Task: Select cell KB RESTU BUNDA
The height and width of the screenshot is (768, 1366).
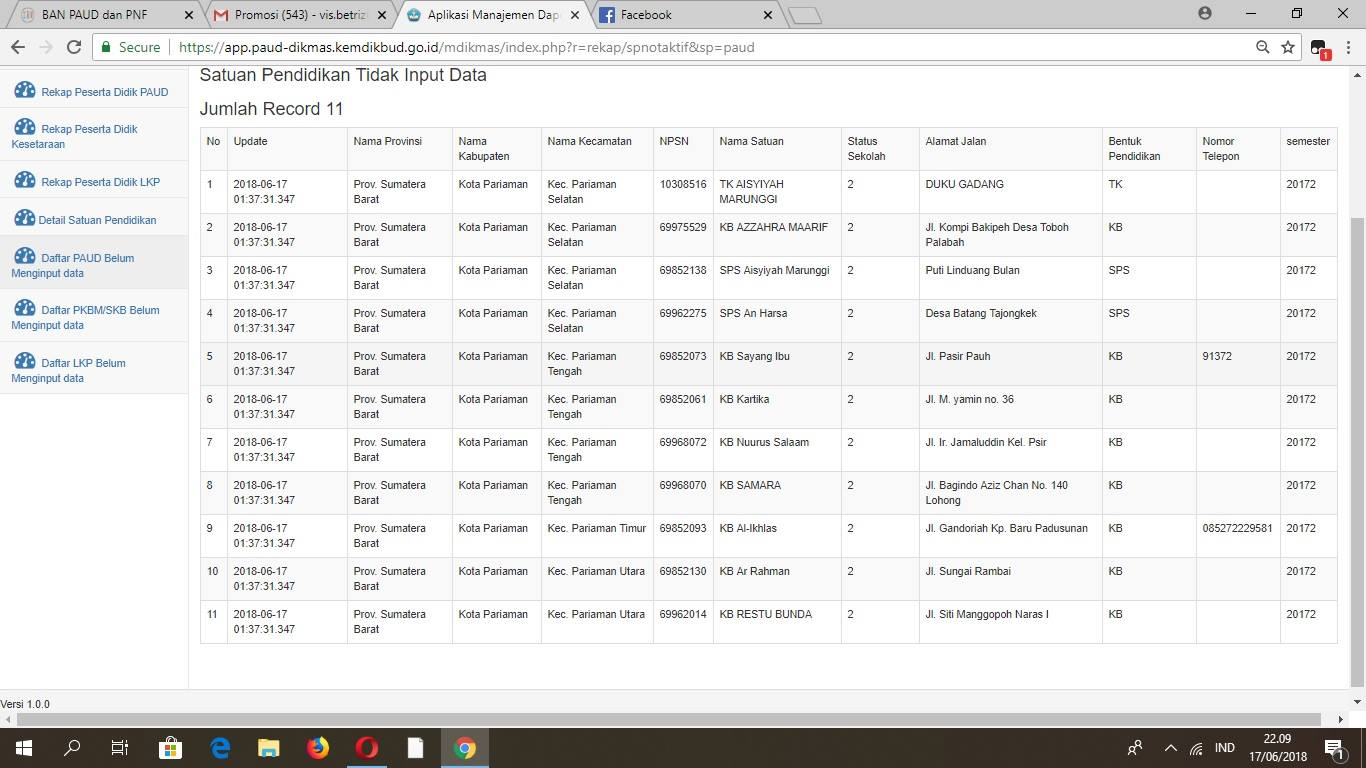Action: (777, 622)
